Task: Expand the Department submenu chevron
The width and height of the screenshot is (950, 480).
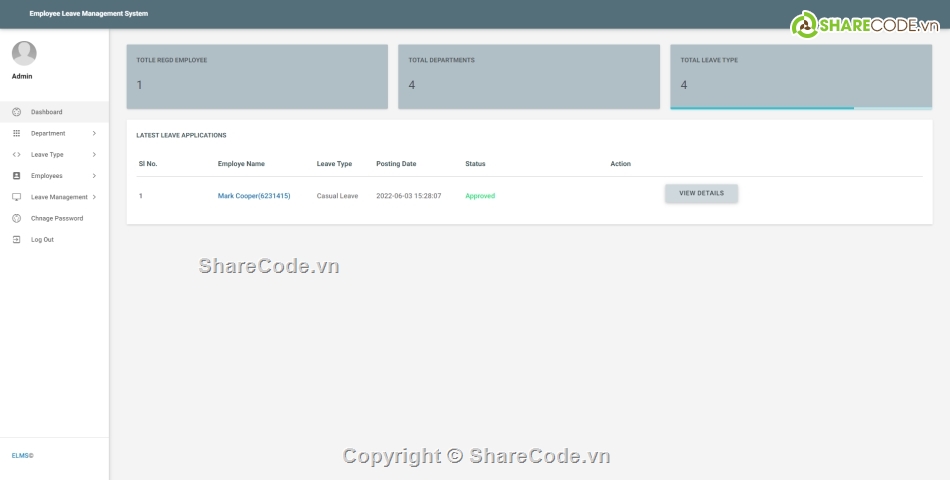Action: pos(94,133)
